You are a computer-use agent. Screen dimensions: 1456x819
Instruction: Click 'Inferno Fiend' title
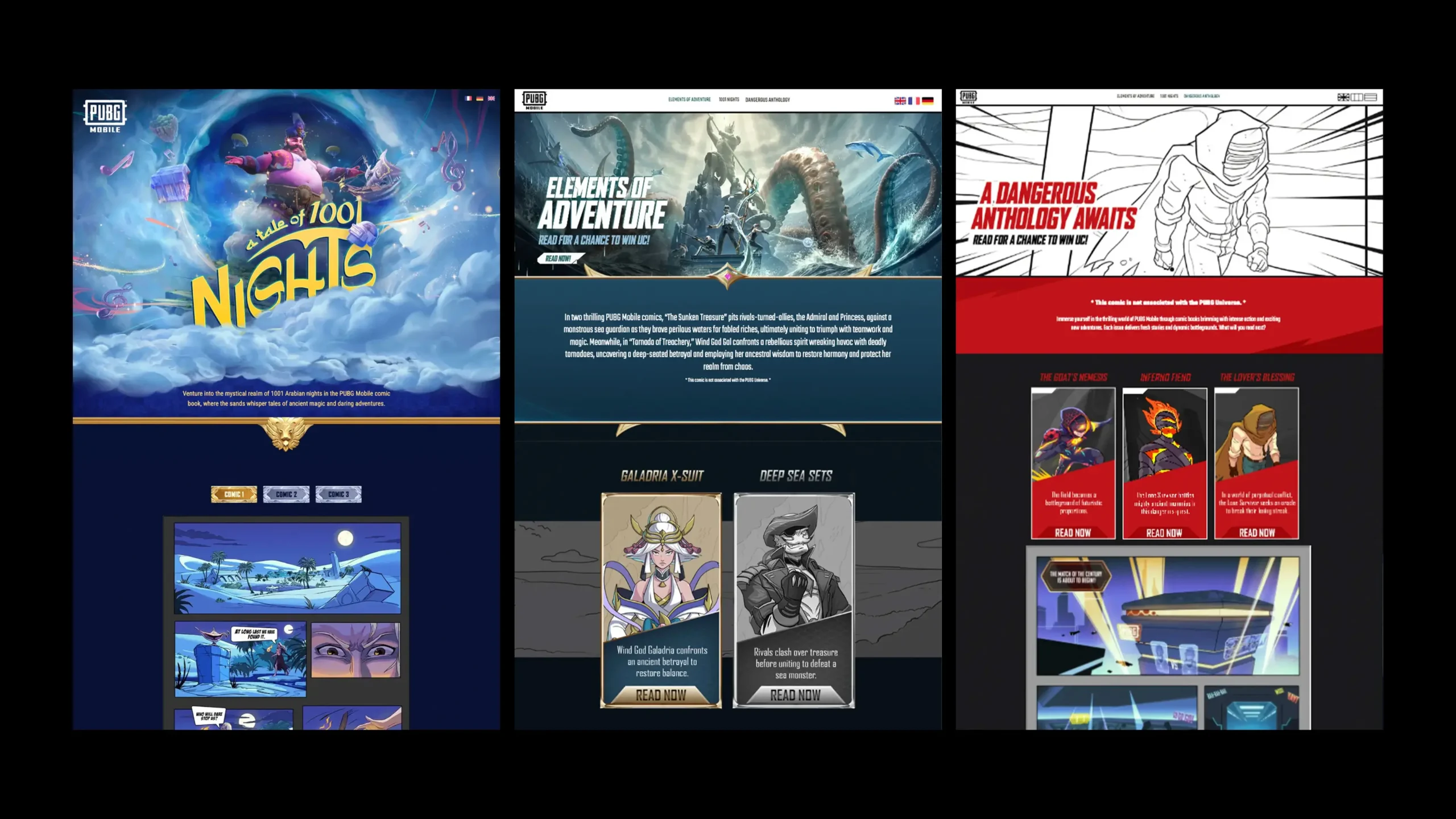pos(1165,378)
